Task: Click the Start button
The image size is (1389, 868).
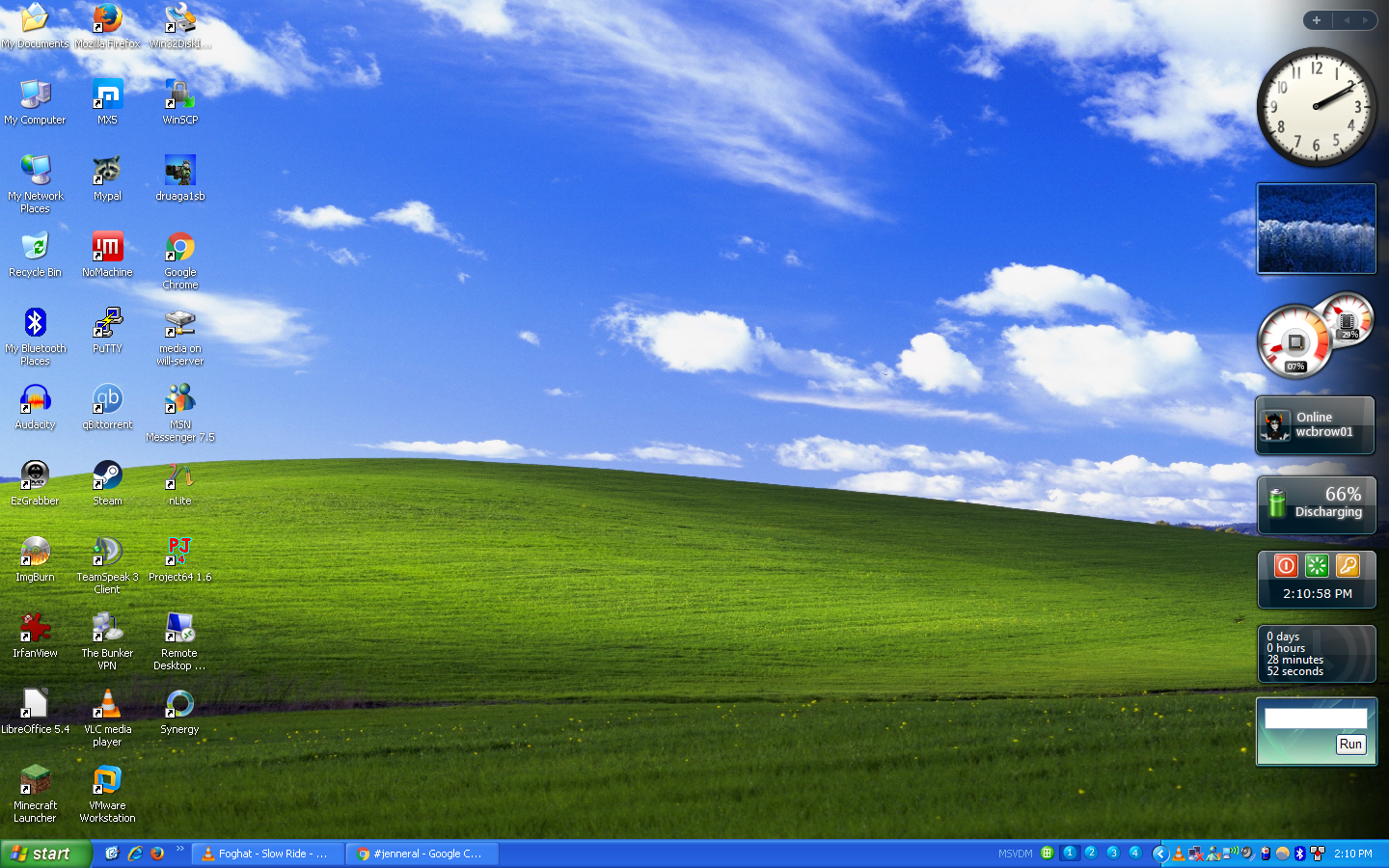Action: (x=44, y=854)
